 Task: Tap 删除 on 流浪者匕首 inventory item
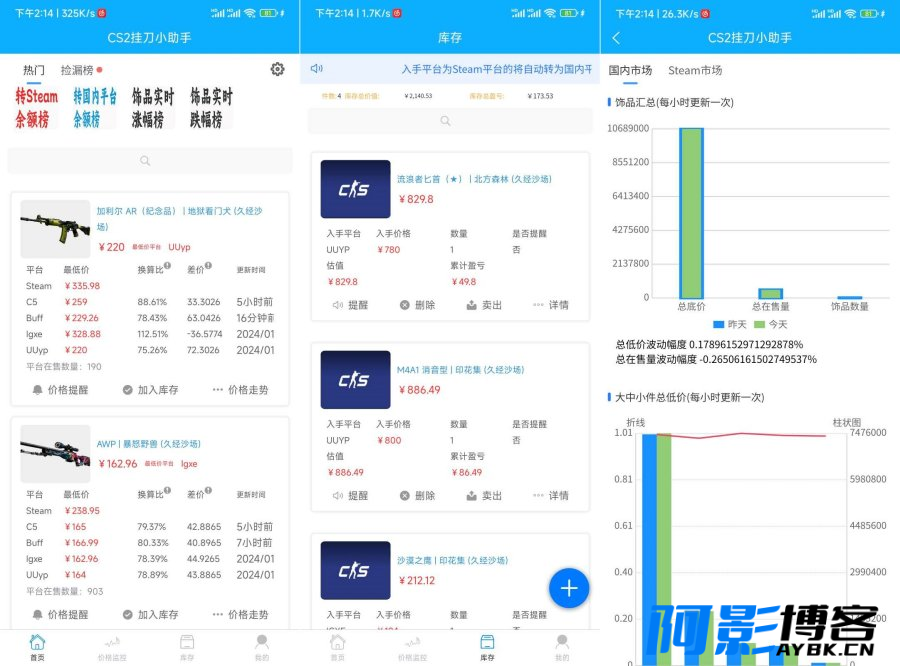click(x=417, y=305)
